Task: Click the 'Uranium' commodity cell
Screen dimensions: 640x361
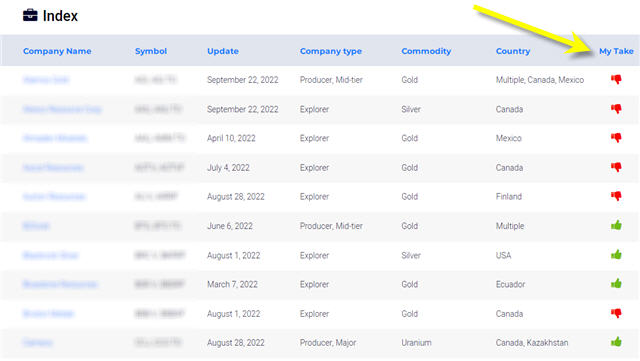Action: tap(416, 343)
